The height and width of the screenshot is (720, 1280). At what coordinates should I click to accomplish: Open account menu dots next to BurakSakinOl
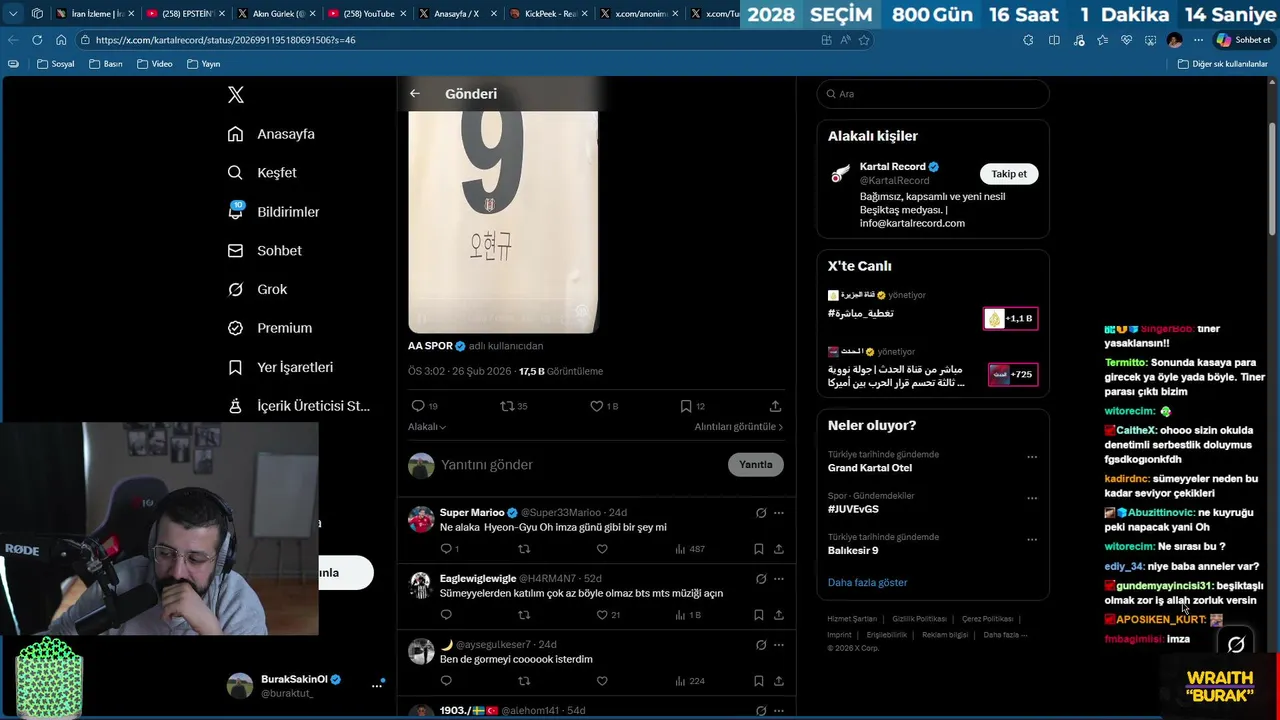pos(377,685)
